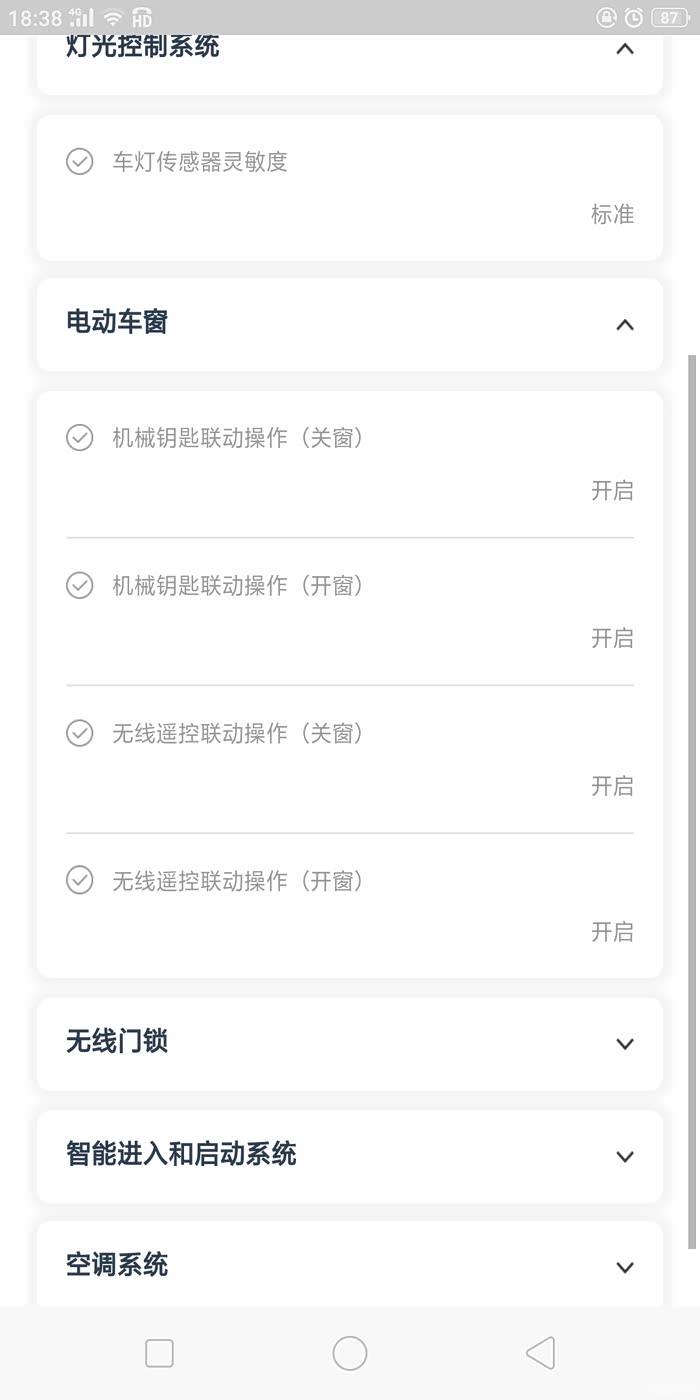700x1400 pixels.
Task: Expand the 空调系统 section chevron
Action: (x=625, y=1267)
